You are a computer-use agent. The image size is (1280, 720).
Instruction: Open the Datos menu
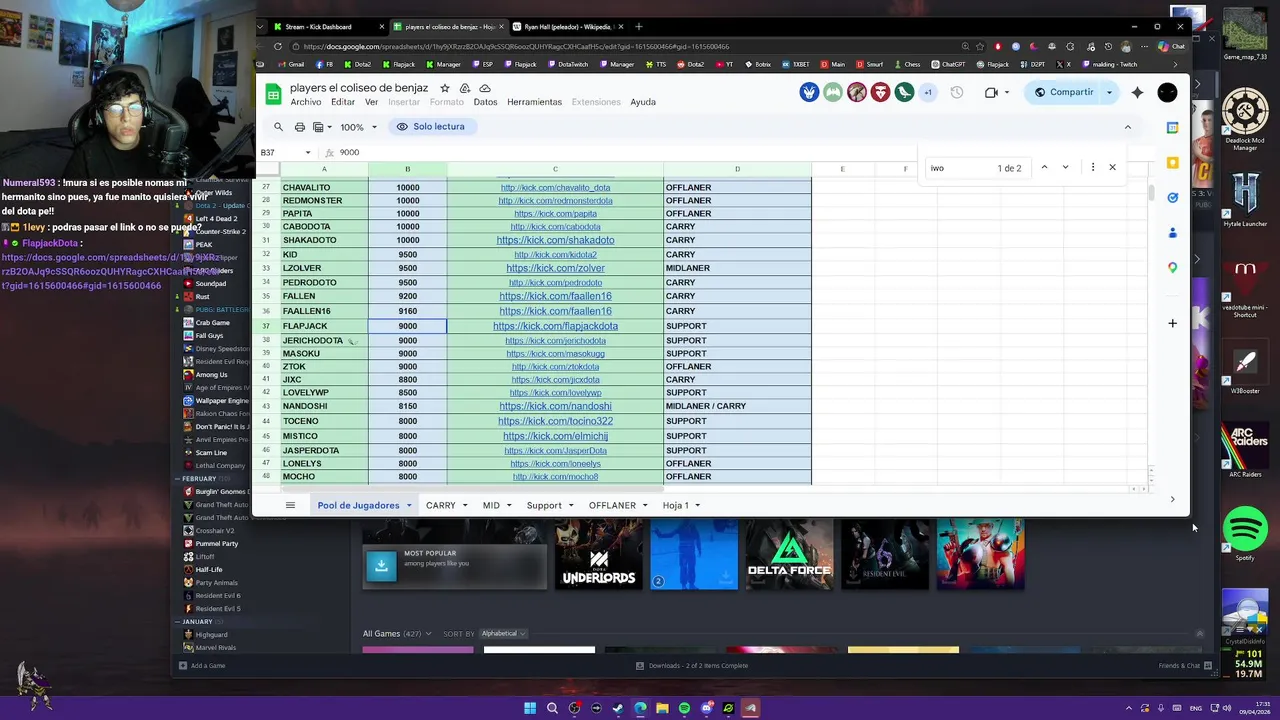pyautogui.click(x=485, y=102)
